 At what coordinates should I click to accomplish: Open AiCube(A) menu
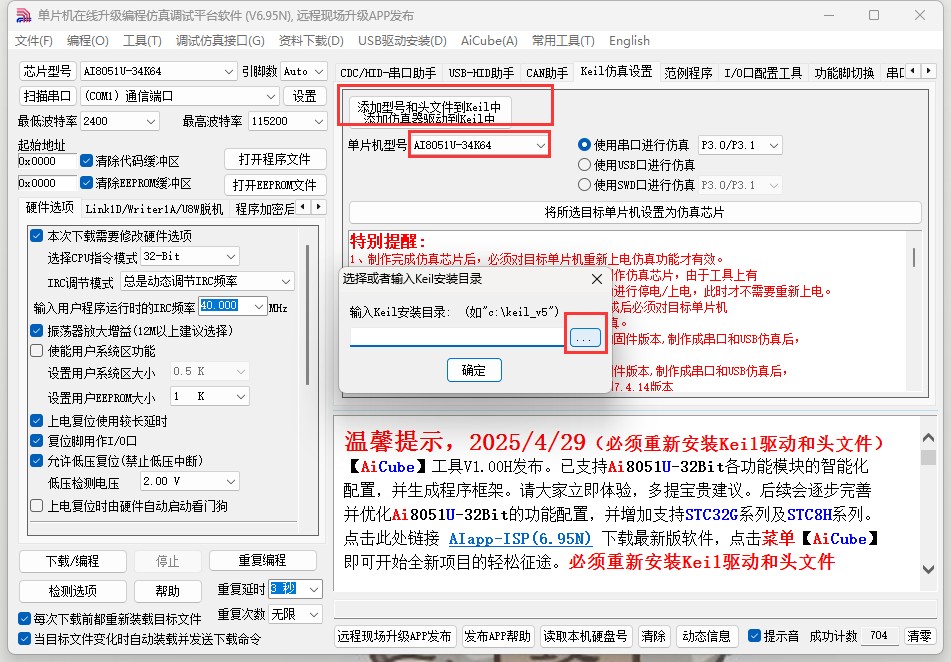coord(489,41)
